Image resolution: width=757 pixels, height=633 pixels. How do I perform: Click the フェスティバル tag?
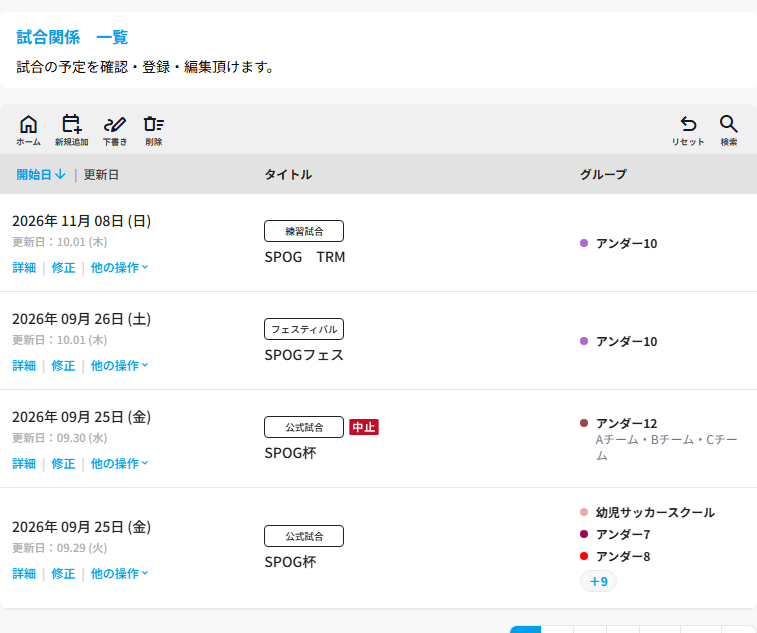click(x=304, y=329)
